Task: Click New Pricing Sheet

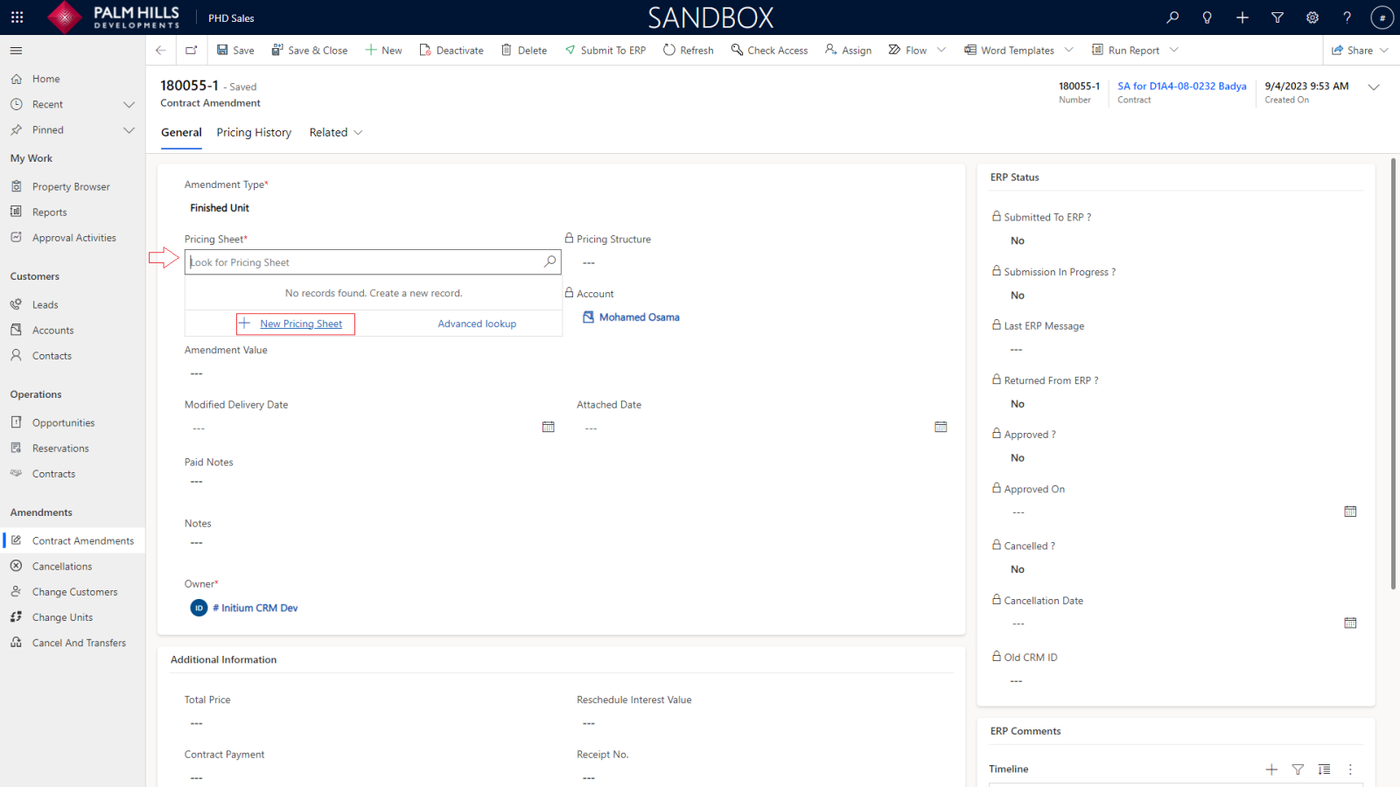Action: [296, 324]
